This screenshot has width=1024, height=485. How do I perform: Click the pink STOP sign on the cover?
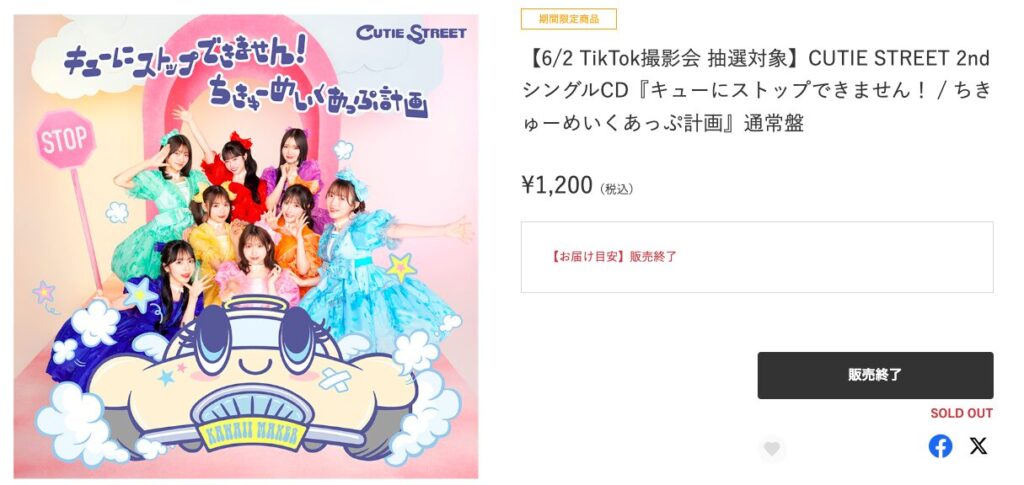pos(65,139)
